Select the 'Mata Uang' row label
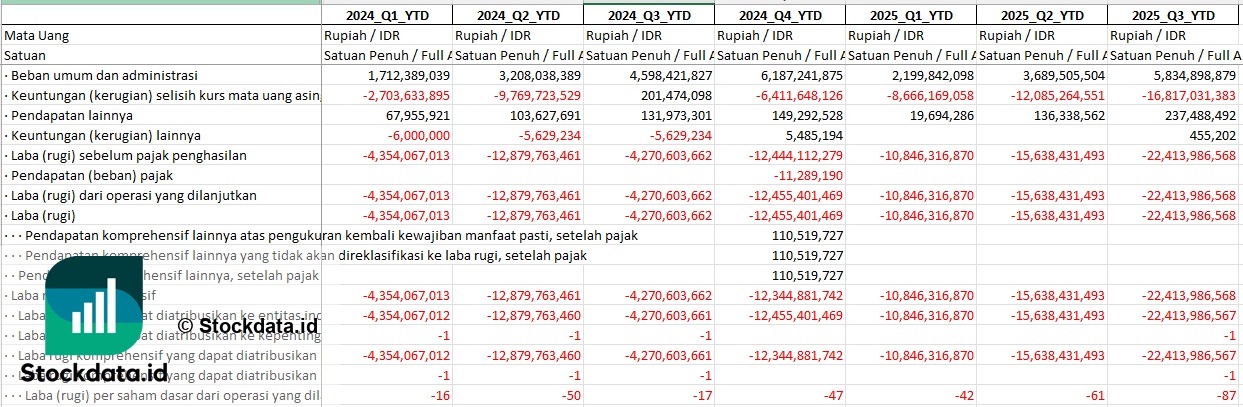This screenshot has height=407, width=1243. pyautogui.click(x=37, y=36)
